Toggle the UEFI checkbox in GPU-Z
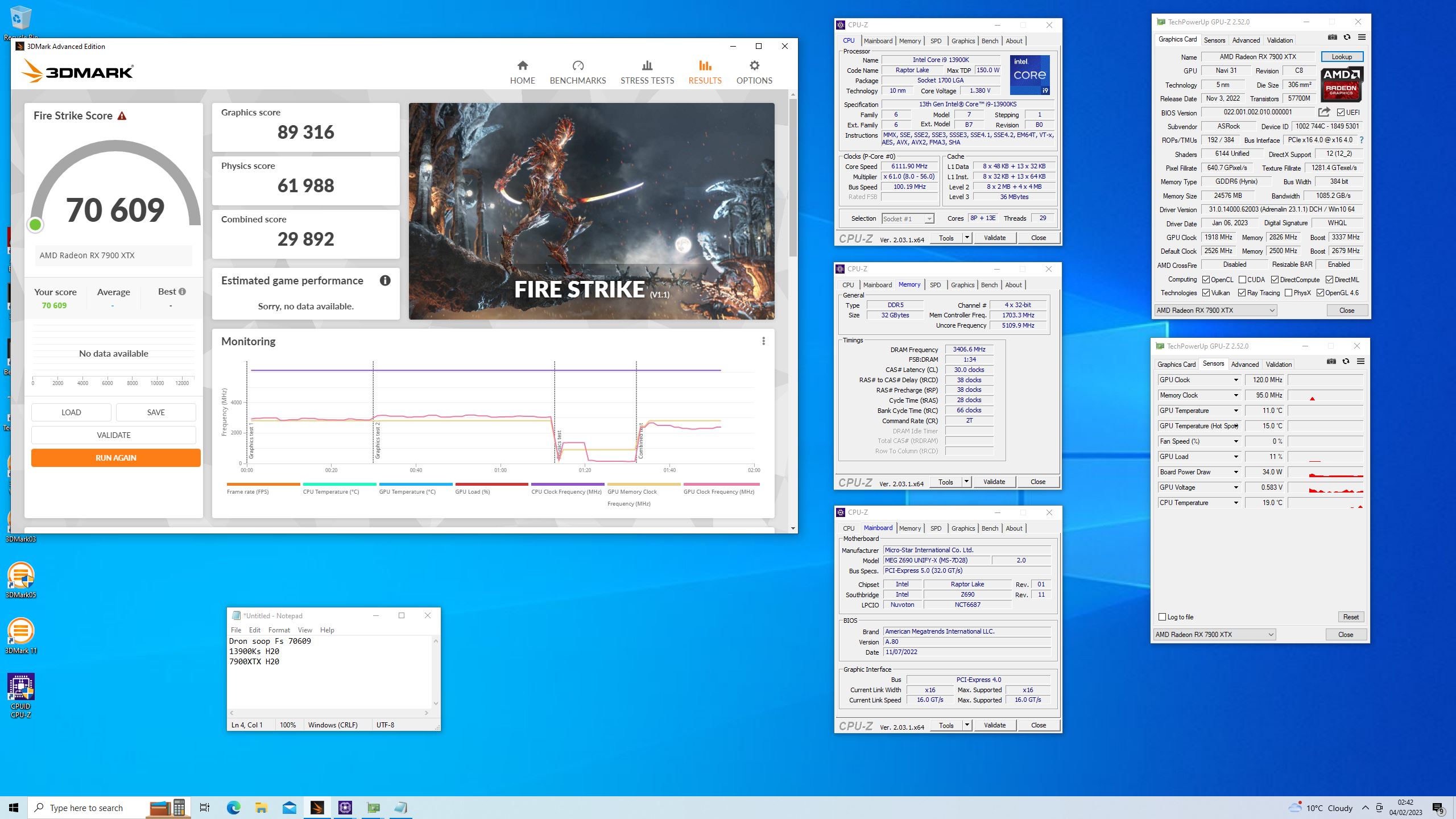This screenshot has height=819, width=1456. pos(1341,113)
